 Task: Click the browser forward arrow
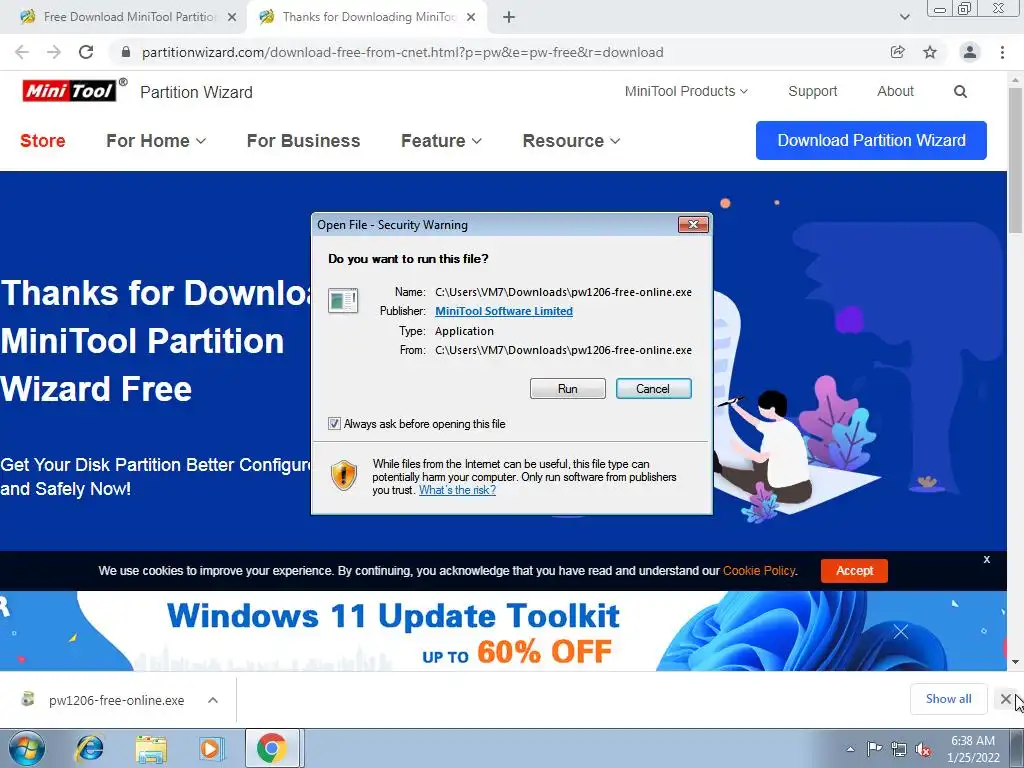click(54, 52)
